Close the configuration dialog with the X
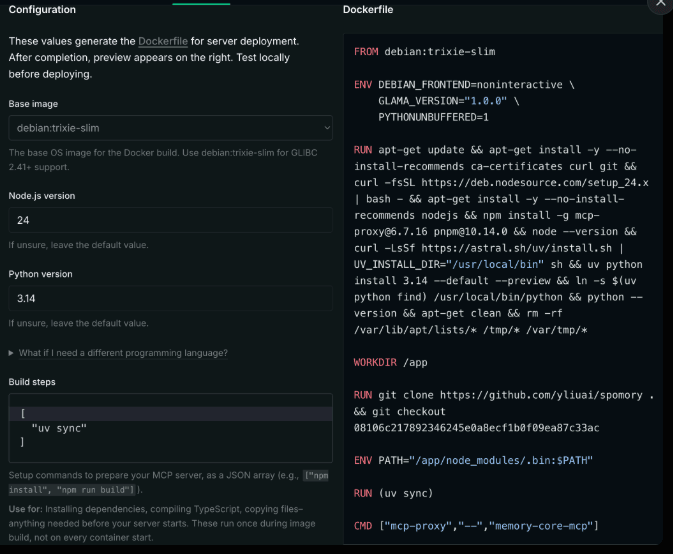 tap(661, 3)
